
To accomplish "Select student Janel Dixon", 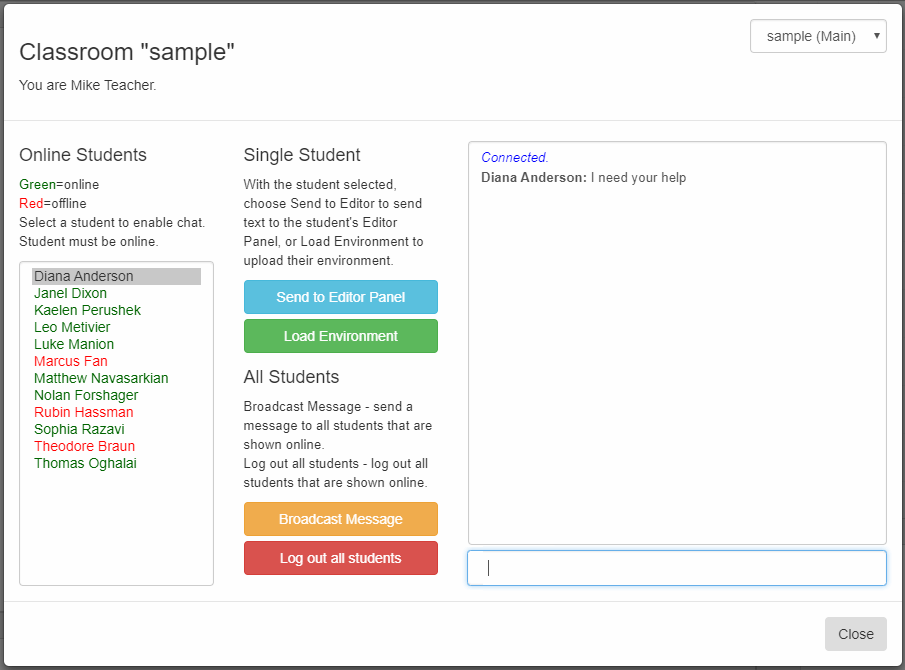I will tap(70, 293).
